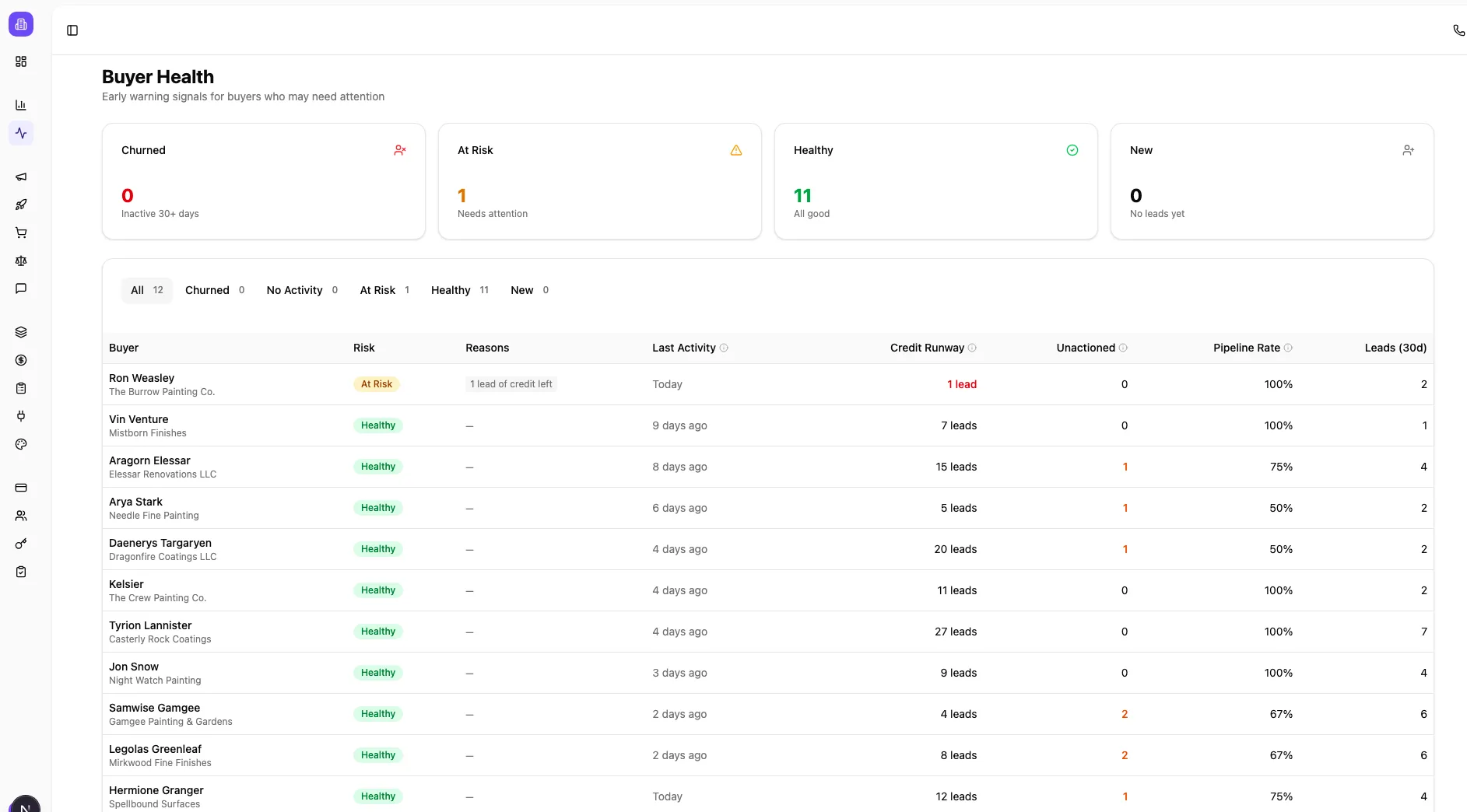Screen dimensions: 1467x812
Task: Select the dollar coin billing icon
Action: point(21,360)
